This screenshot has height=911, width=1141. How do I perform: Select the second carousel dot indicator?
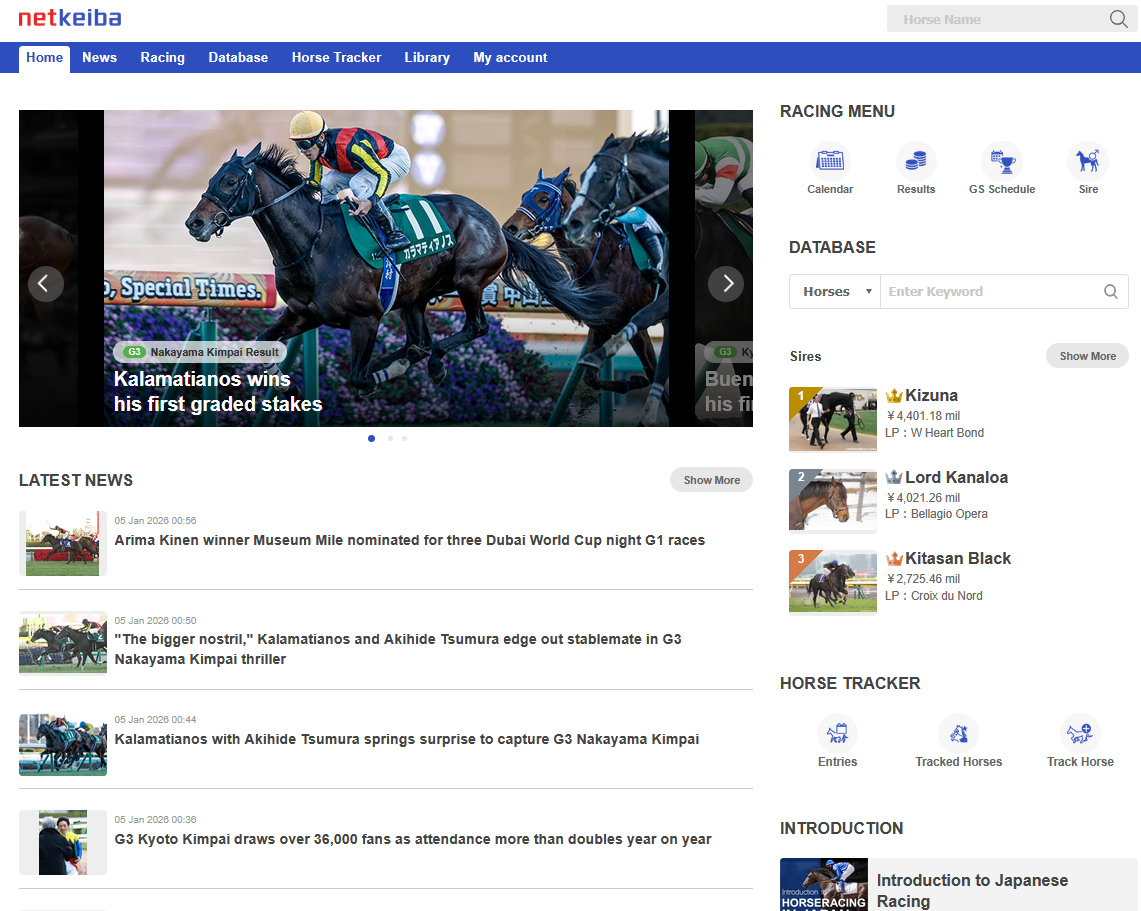click(391, 439)
